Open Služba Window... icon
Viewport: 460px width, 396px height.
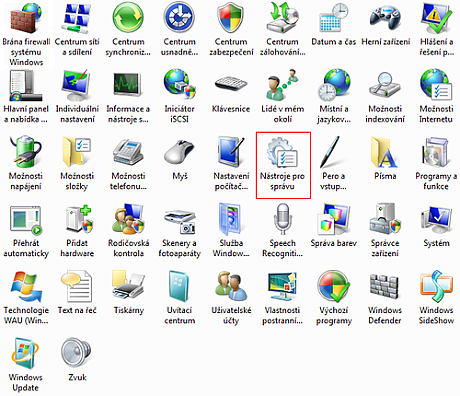tap(231, 219)
